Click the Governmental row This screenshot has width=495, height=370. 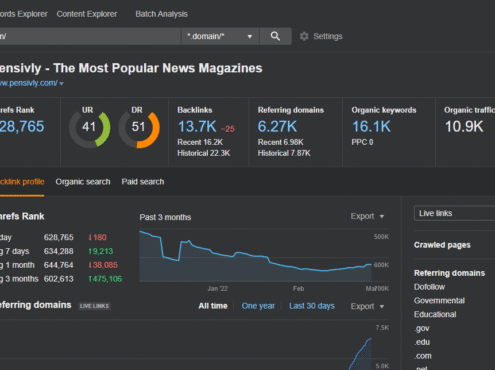(x=439, y=300)
